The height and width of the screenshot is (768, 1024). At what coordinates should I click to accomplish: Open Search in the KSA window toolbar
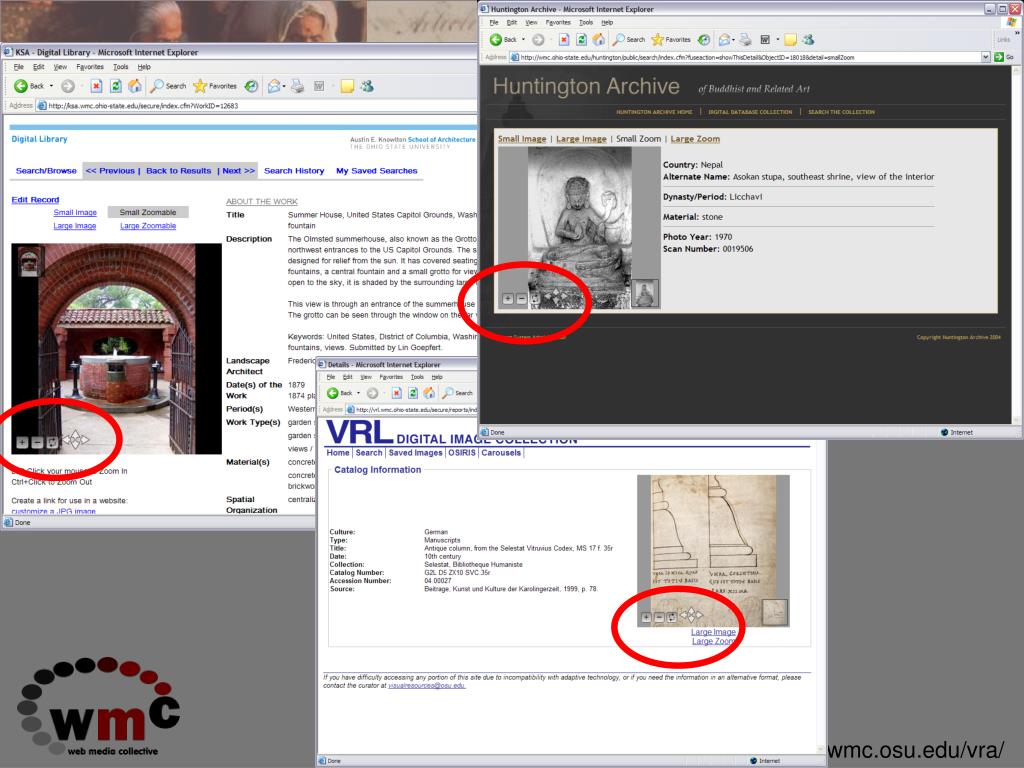[x=168, y=86]
